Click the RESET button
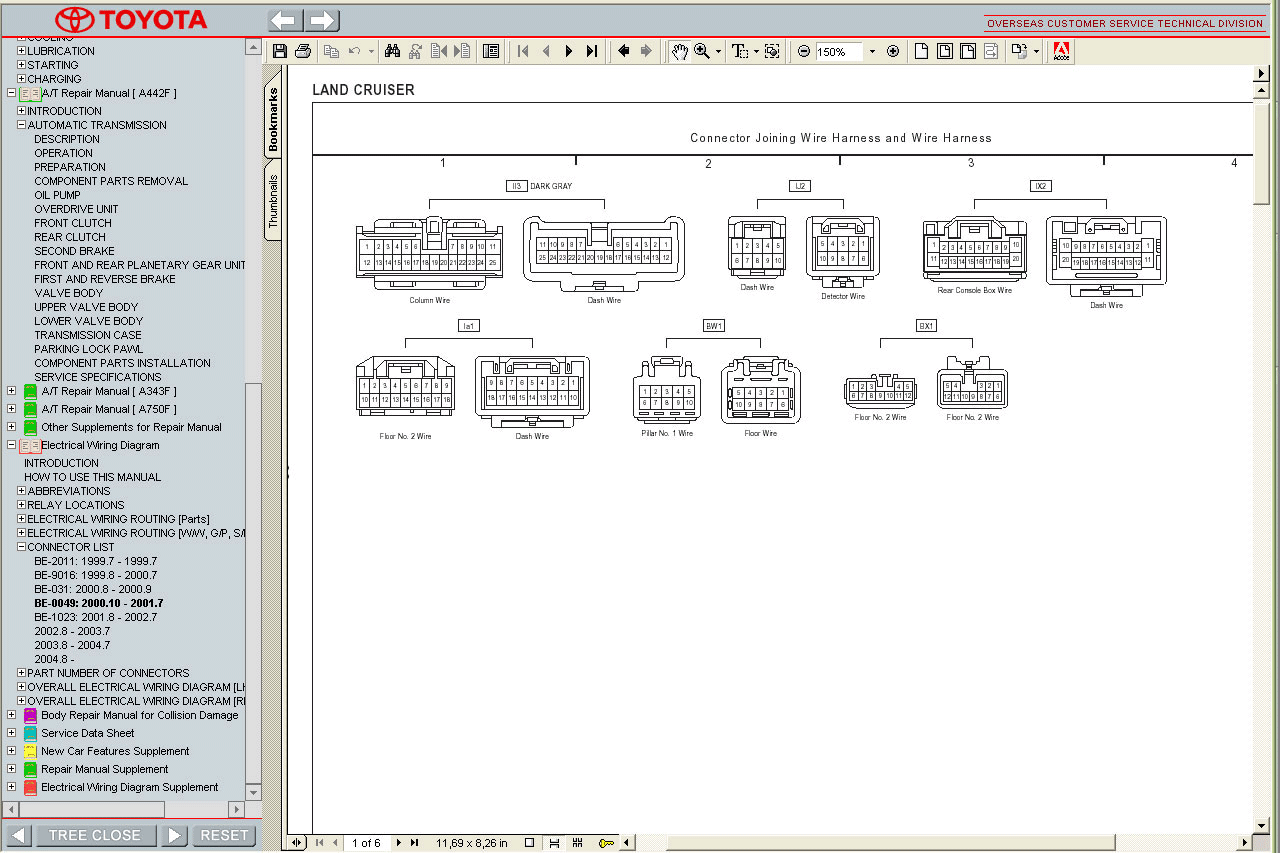This screenshot has width=1280, height=853. 224,835
